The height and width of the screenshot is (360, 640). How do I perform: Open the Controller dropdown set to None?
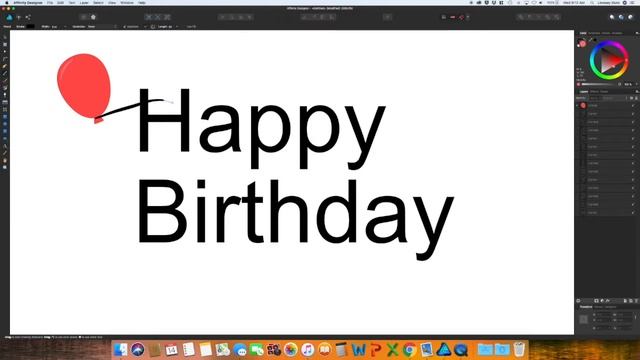102,27
